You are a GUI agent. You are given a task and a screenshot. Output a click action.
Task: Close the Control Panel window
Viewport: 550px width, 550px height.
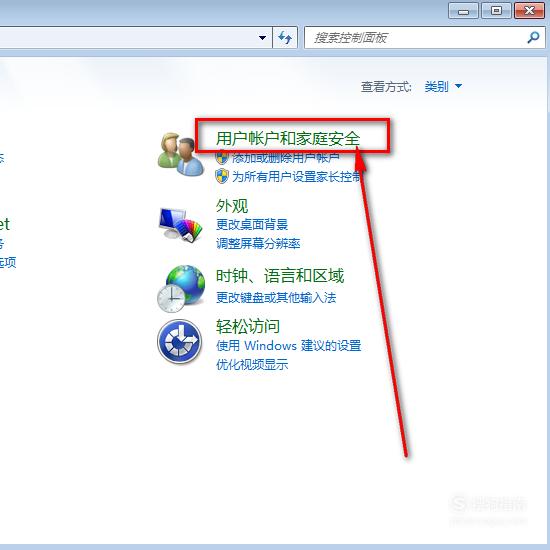point(529,11)
